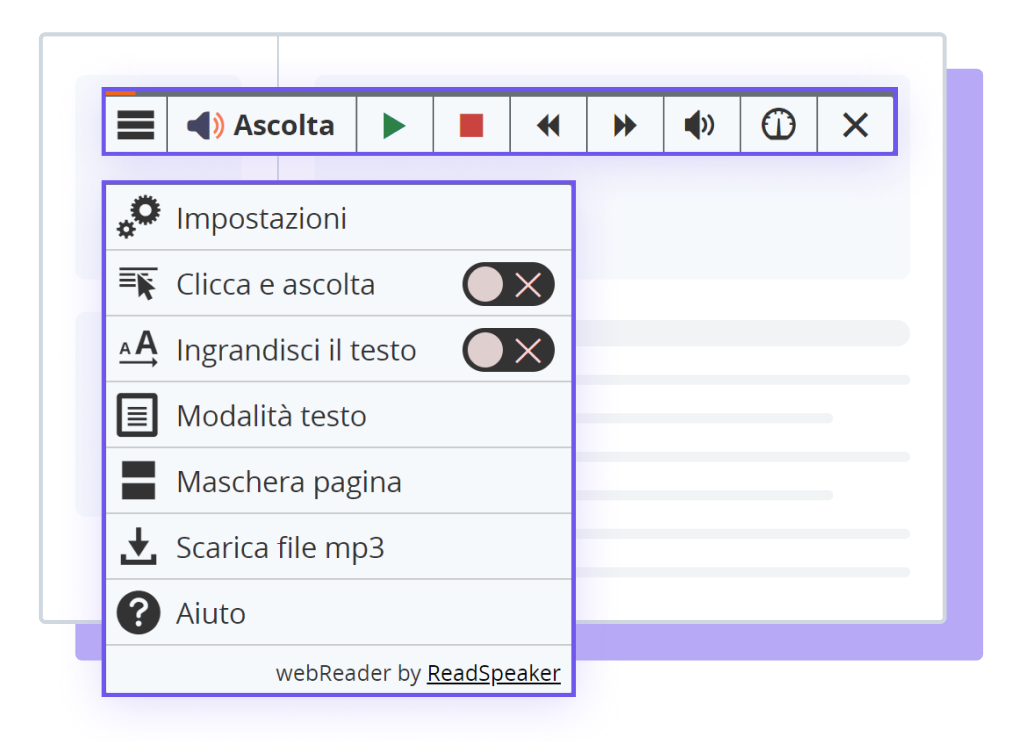The image size is (1026, 742).
Task: Close the webReader toolbar with the X
Action: 855,124
